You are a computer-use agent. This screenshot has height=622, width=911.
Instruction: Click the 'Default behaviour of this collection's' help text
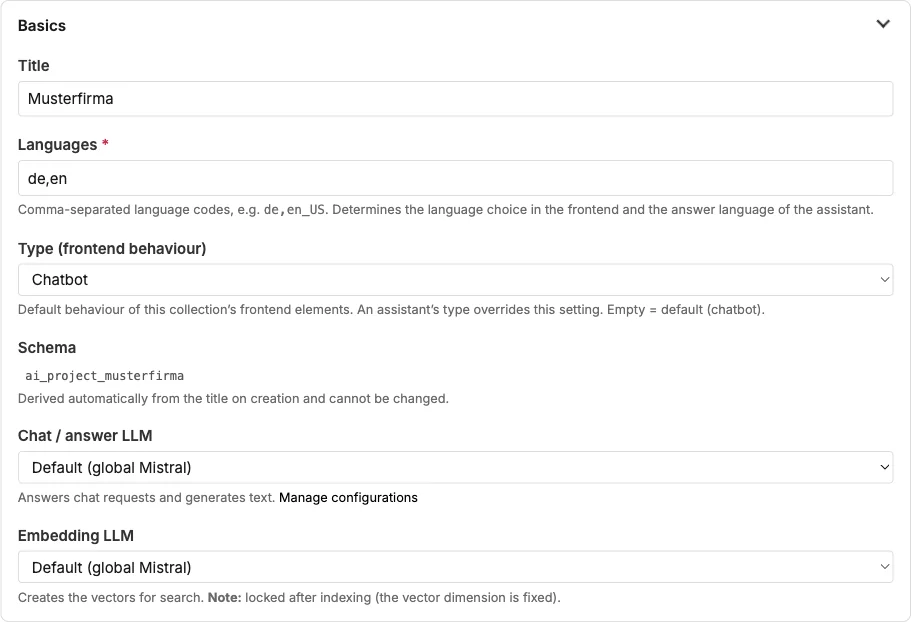click(392, 310)
